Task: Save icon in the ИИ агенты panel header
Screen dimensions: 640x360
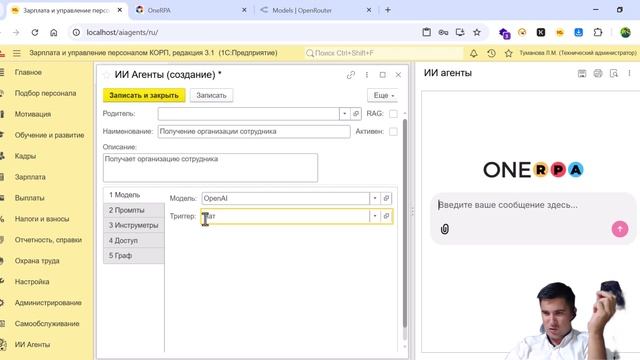Action: pyautogui.click(x=582, y=73)
